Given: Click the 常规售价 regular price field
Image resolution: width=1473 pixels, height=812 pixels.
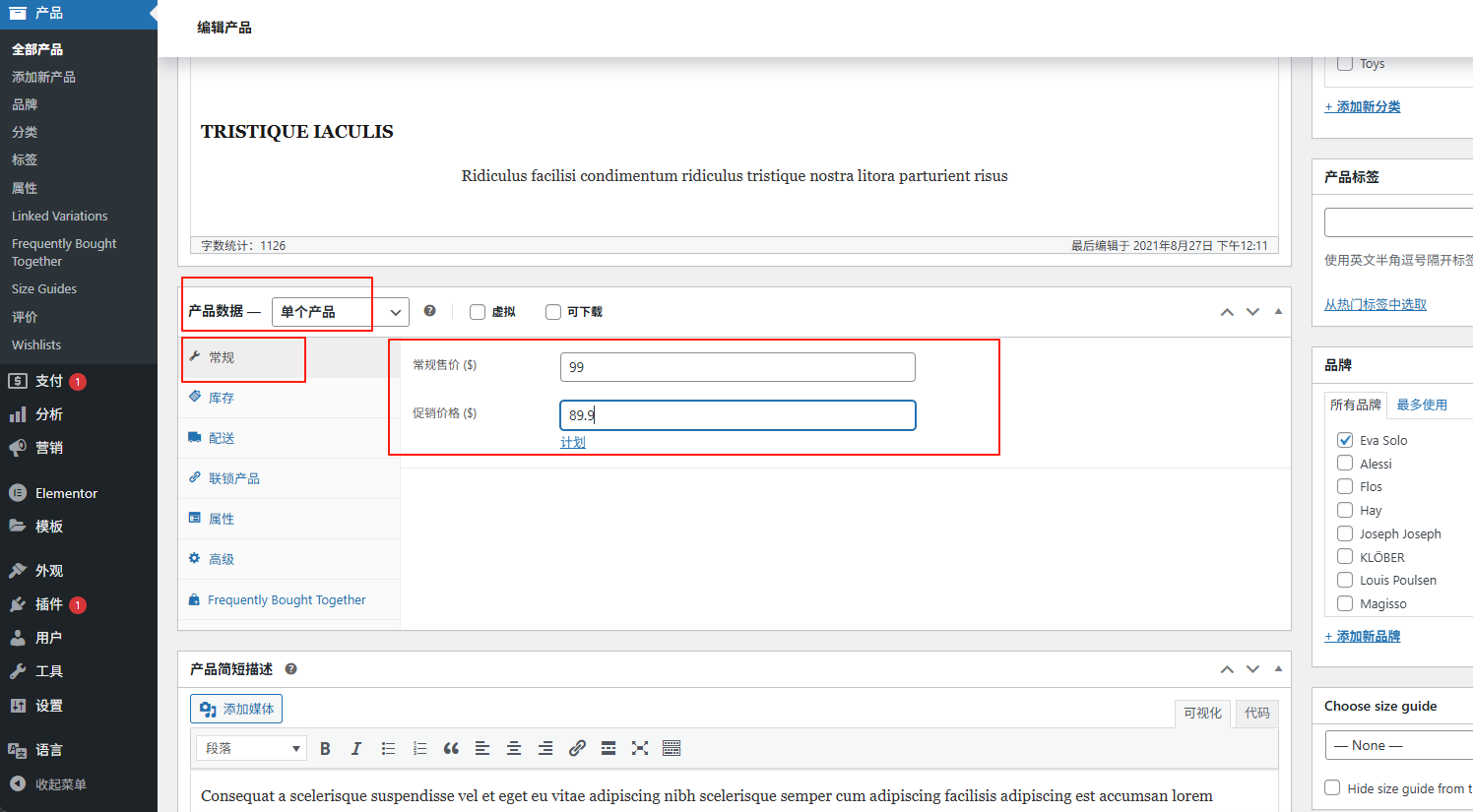Looking at the screenshot, I should click(x=736, y=367).
